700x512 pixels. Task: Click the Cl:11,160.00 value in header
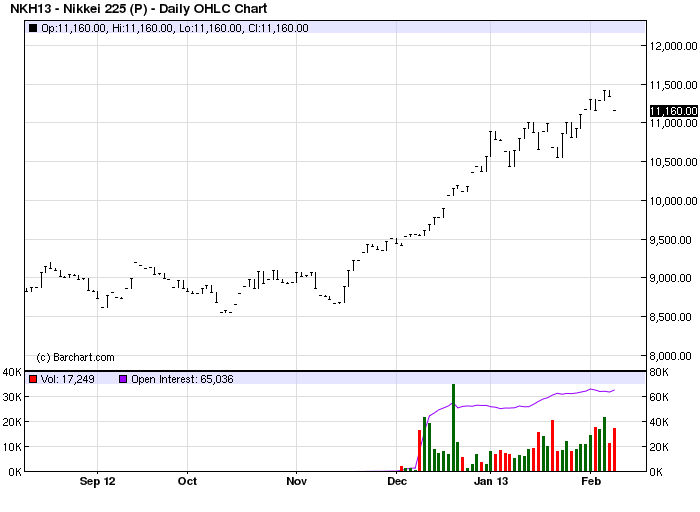pyautogui.click(x=278, y=28)
